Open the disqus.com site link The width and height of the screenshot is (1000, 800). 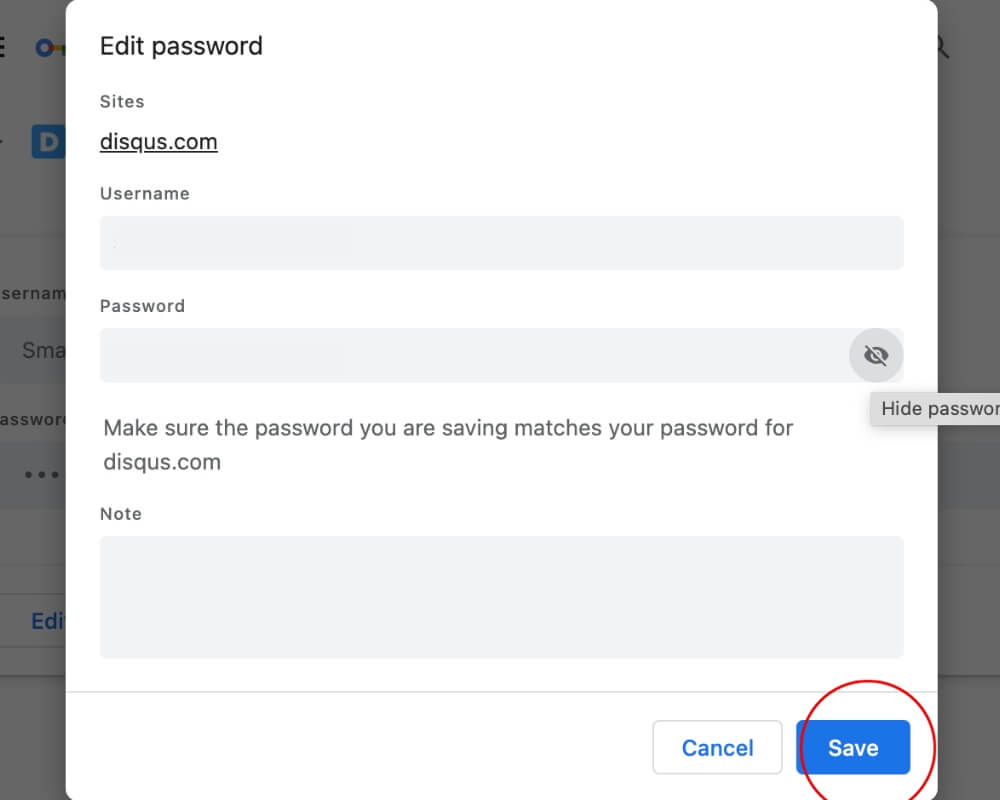pyautogui.click(x=158, y=141)
